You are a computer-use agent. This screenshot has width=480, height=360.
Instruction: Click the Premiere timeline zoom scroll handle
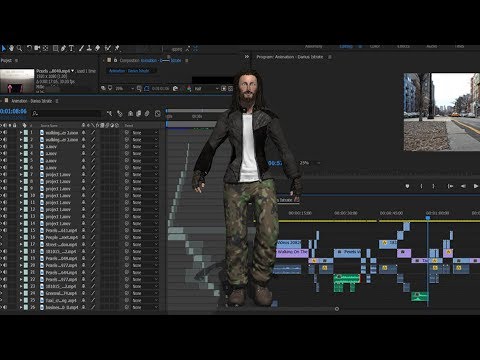tap(337, 309)
